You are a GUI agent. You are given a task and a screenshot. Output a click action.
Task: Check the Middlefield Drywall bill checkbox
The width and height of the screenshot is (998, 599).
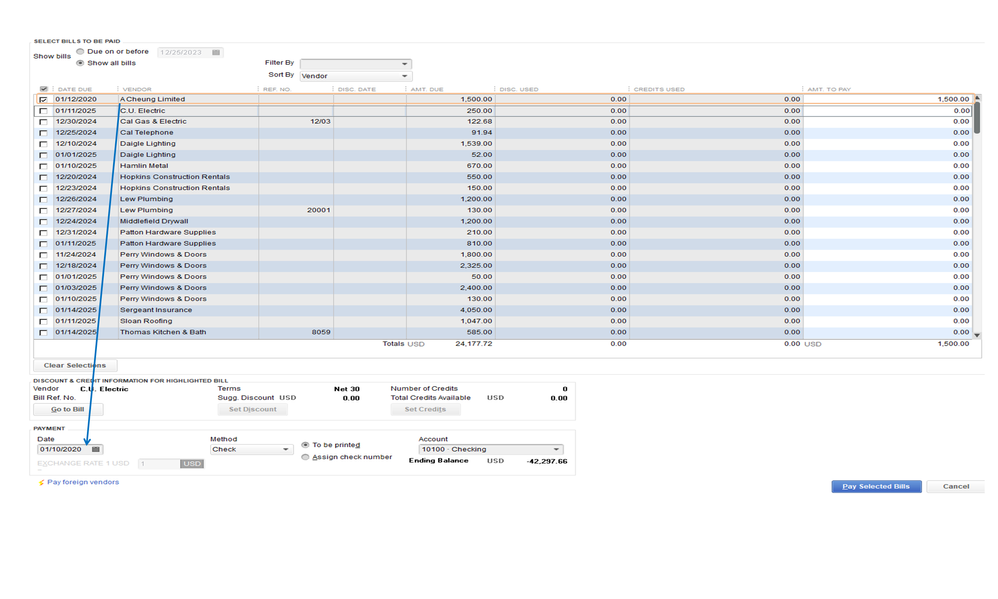pyautogui.click(x=43, y=222)
